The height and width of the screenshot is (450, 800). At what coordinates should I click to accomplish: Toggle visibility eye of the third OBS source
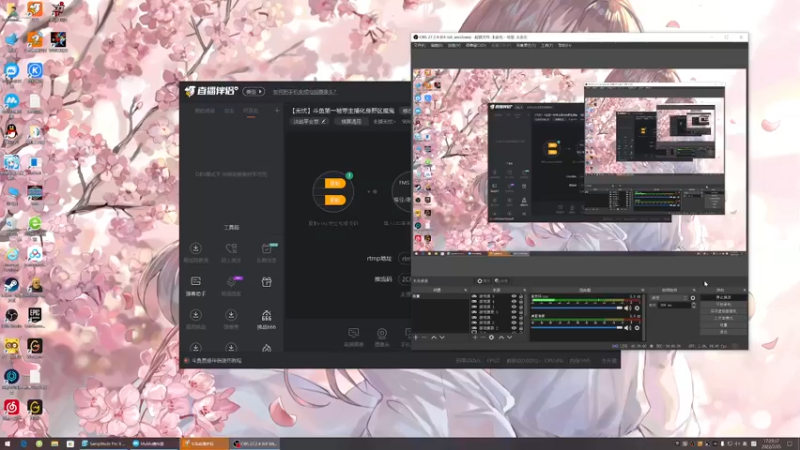[x=514, y=307]
